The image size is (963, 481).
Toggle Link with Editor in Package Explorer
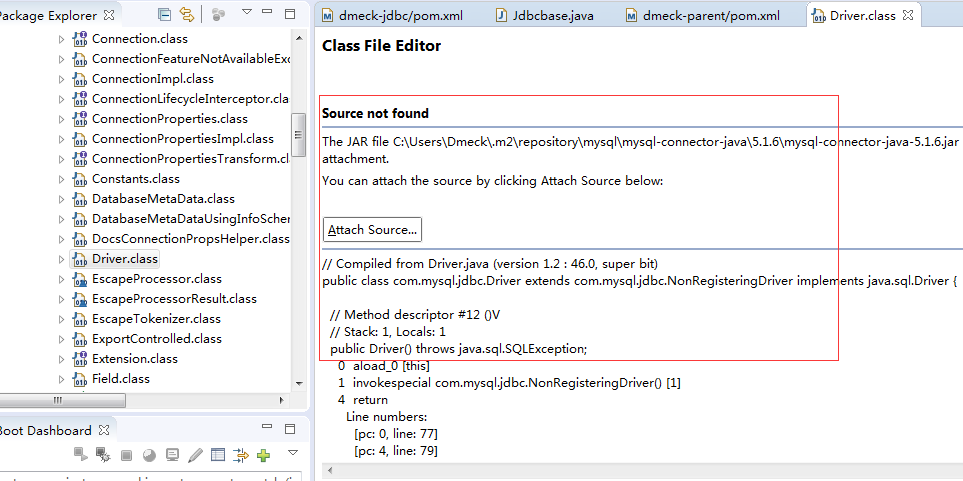[x=187, y=14]
